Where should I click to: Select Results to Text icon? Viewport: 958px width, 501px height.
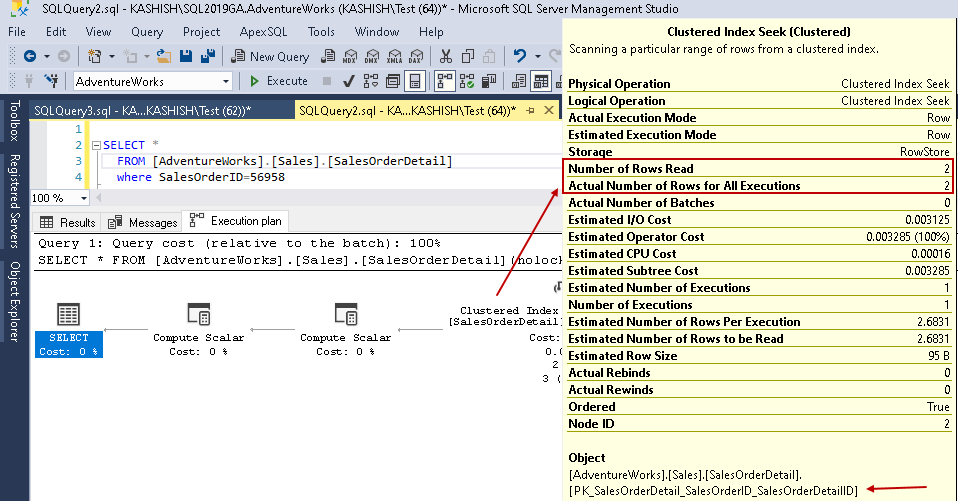pos(519,81)
